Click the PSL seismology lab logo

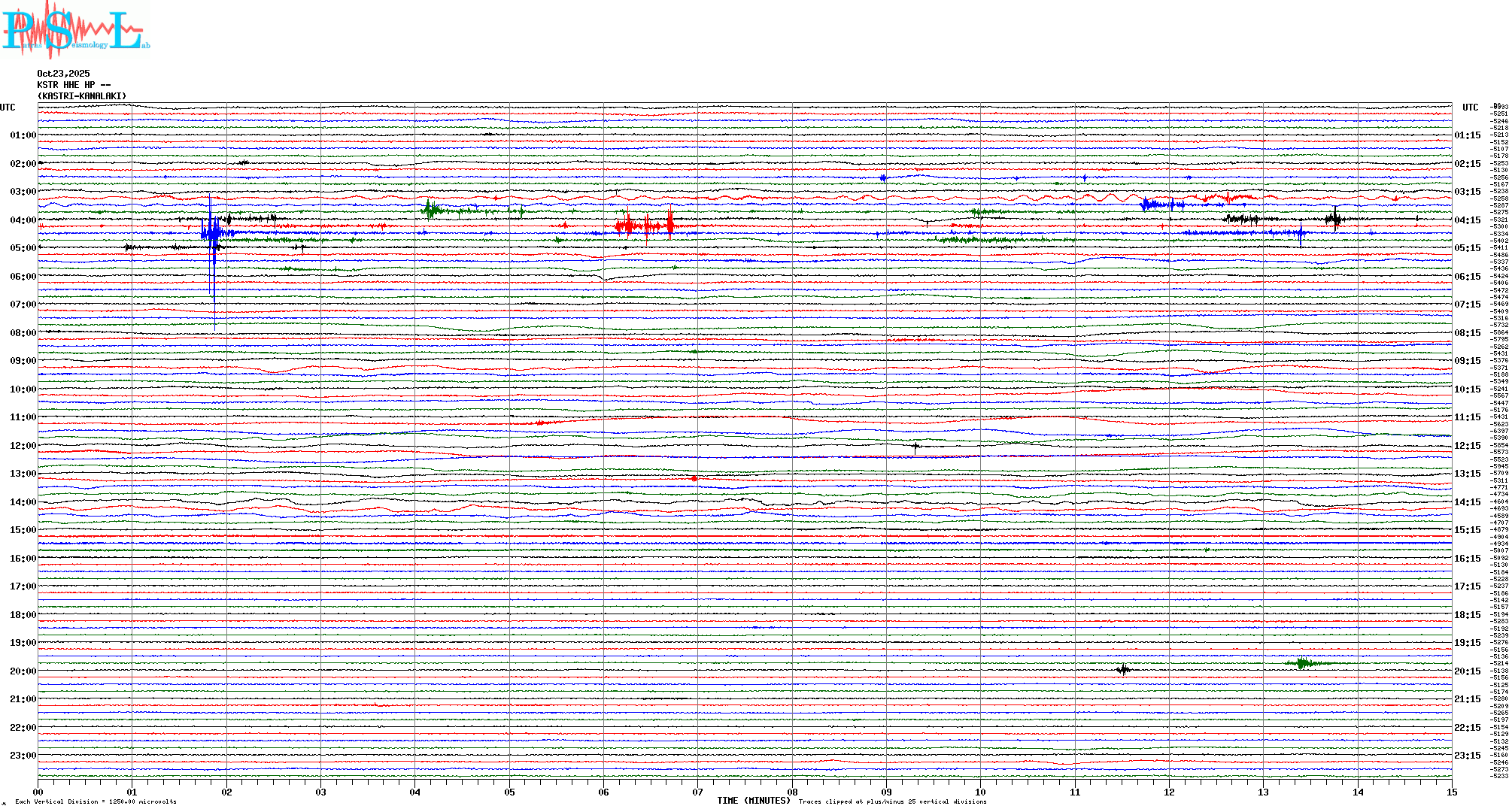click(x=75, y=29)
